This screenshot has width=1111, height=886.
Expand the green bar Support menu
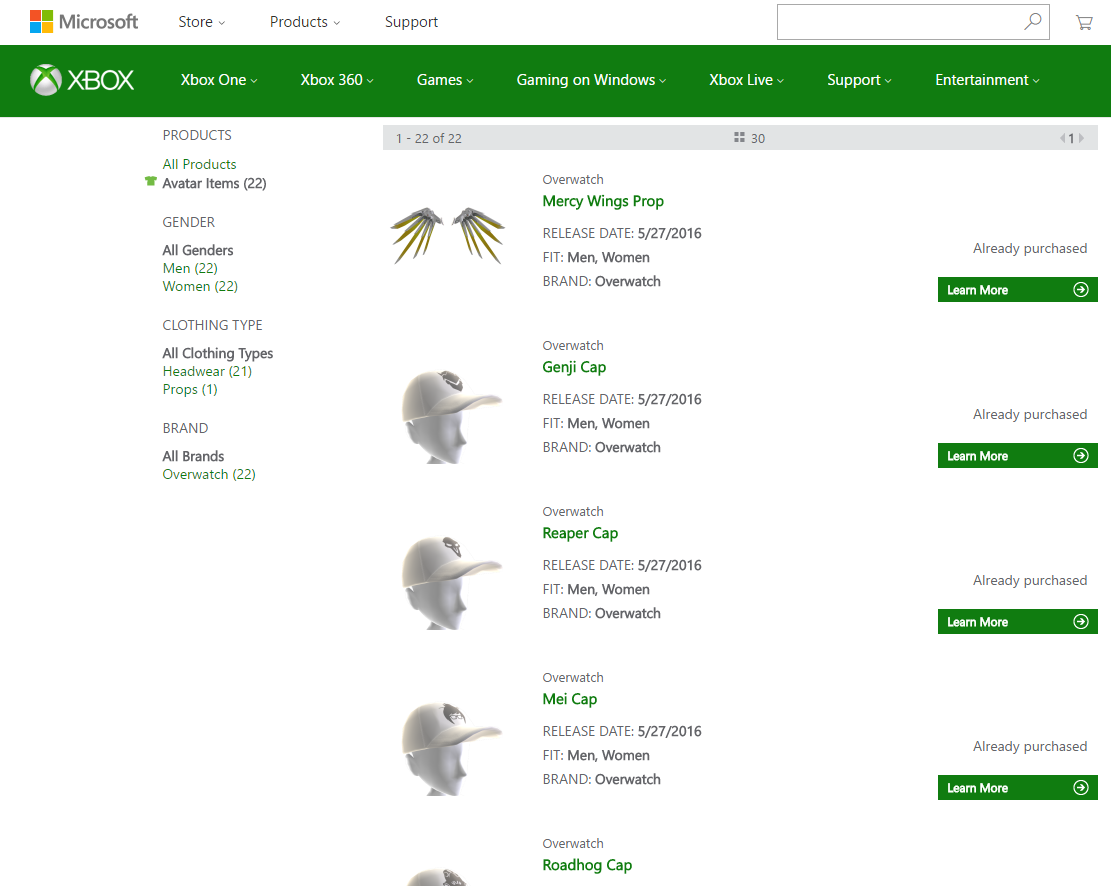coord(859,80)
